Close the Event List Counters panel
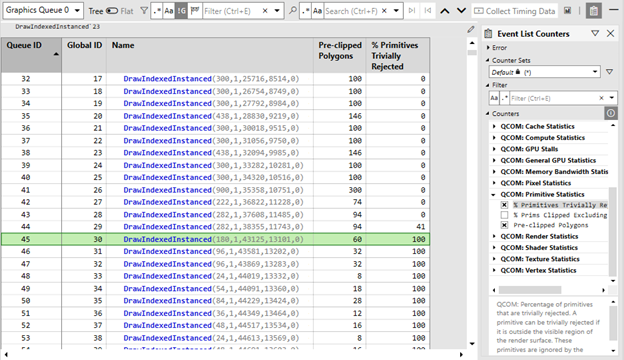The width and height of the screenshot is (624, 360). pyautogui.click(x=610, y=33)
